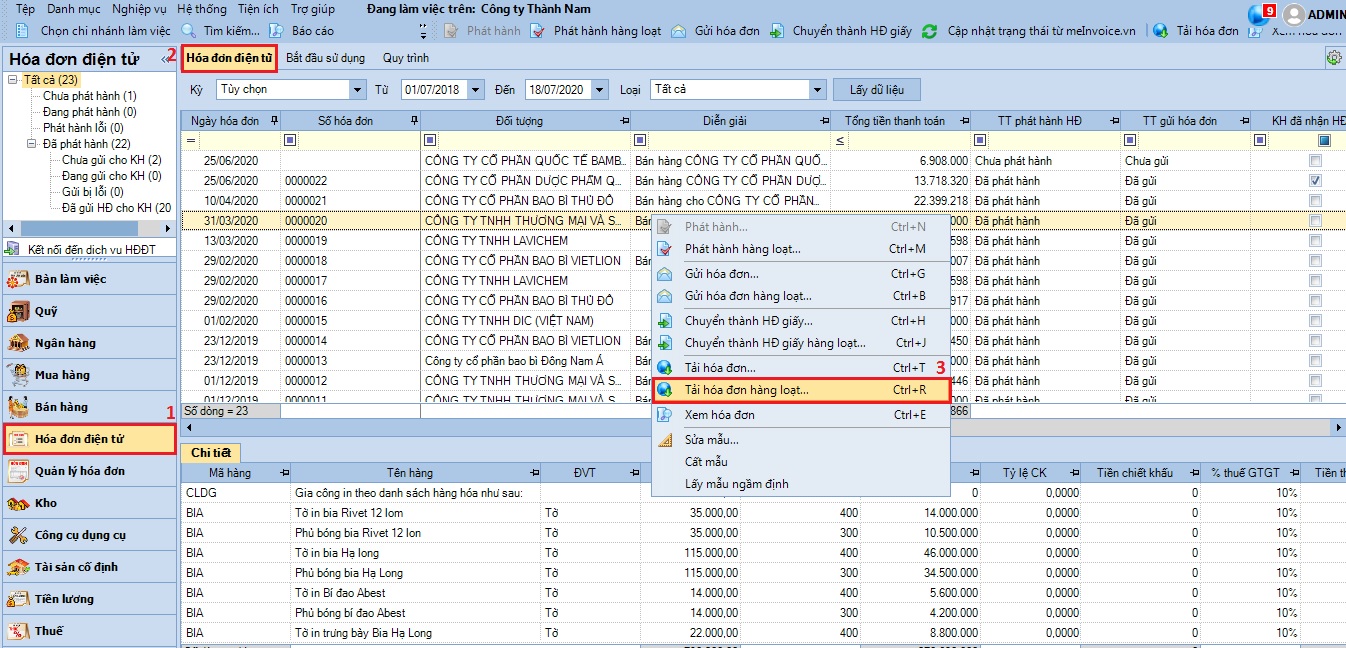Screen dimensions: 1346x648
Task: Open Quỹ sidebar module
Action: tap(89, 311)
